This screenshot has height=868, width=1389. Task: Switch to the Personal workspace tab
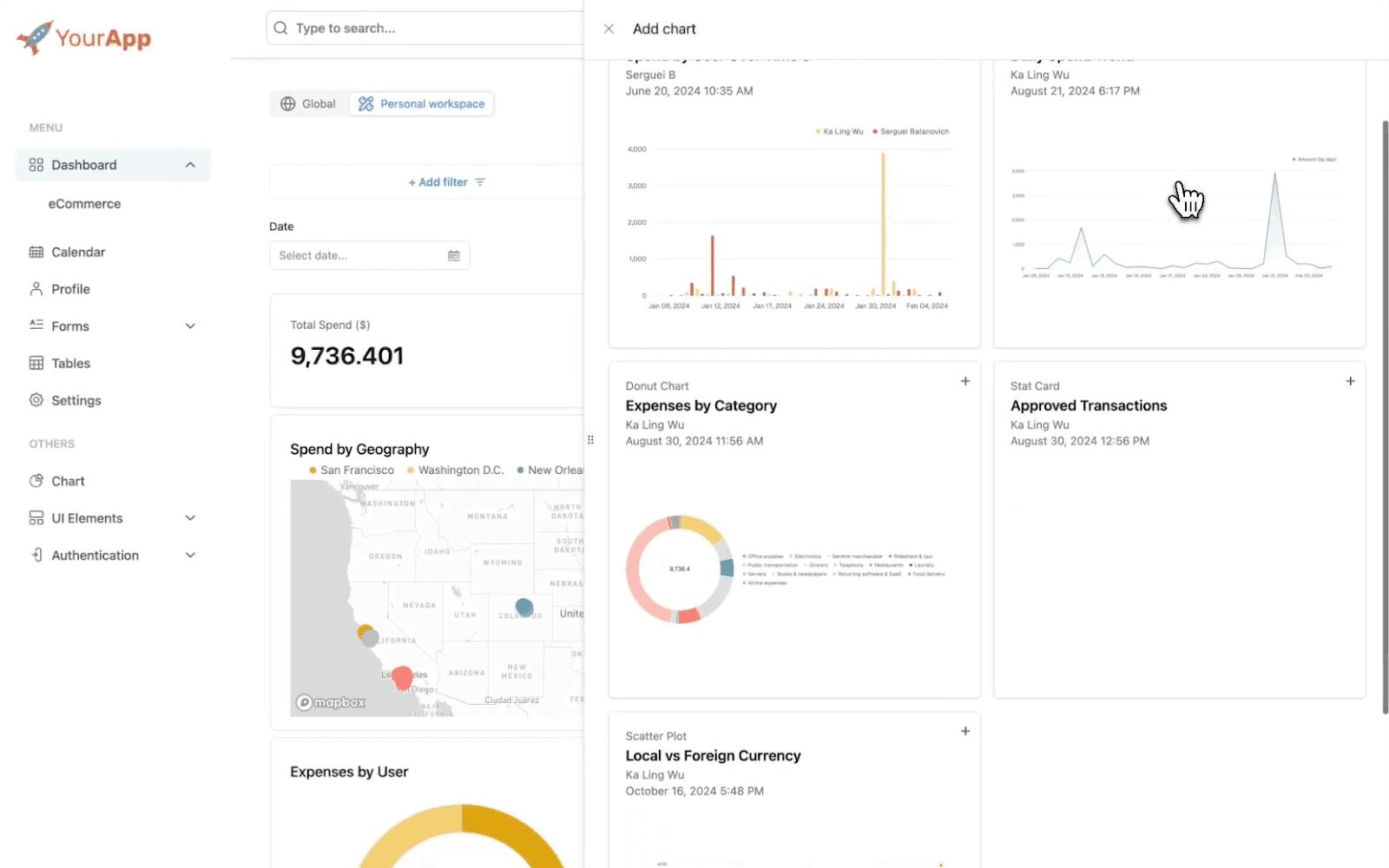[421, 103]
